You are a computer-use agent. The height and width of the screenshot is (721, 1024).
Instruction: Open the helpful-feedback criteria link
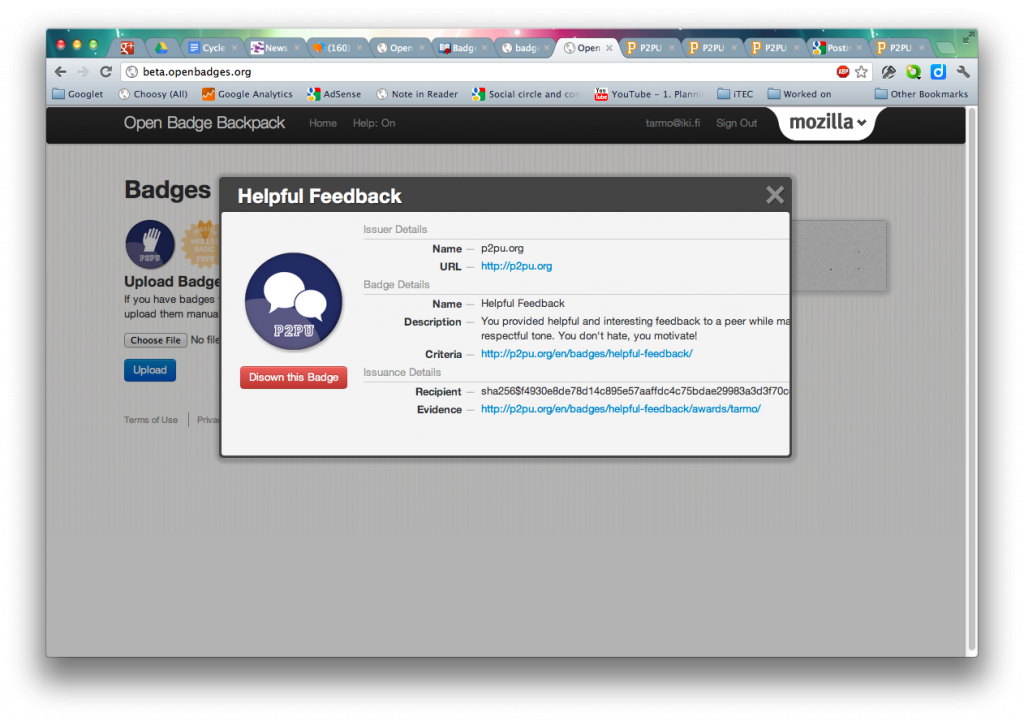tap(586, 354)
